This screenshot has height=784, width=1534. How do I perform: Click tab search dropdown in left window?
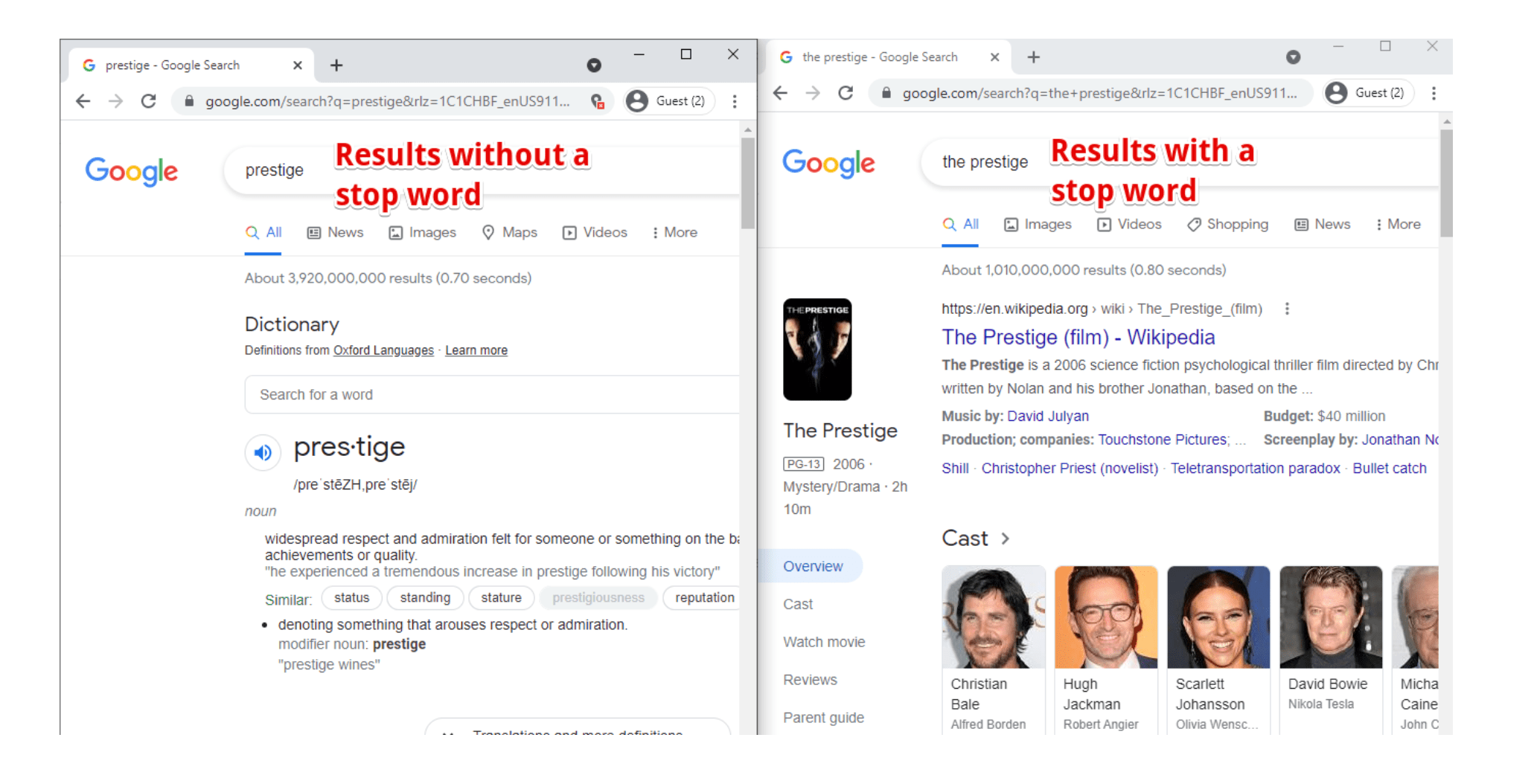(594, 65)
